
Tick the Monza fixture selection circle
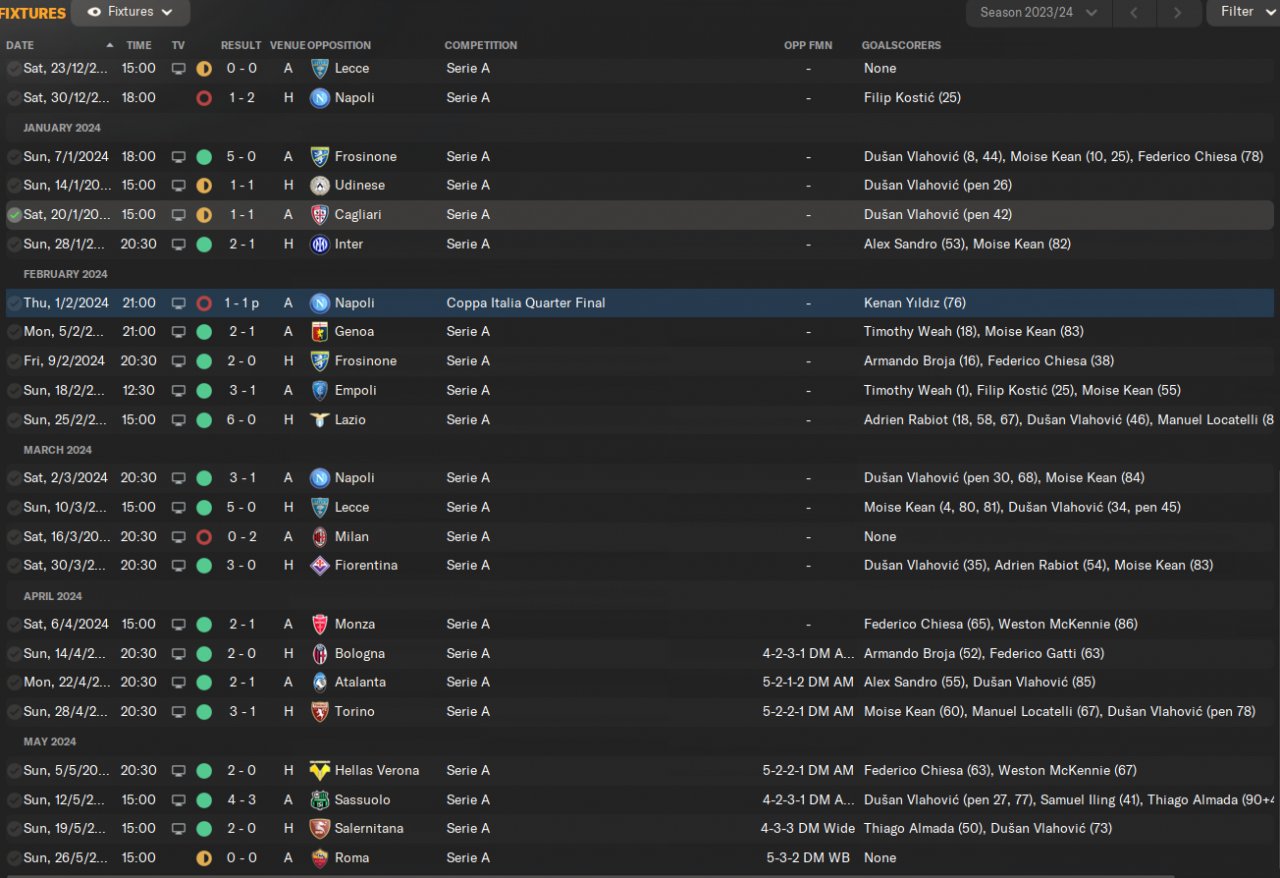(x=14, y=624)
